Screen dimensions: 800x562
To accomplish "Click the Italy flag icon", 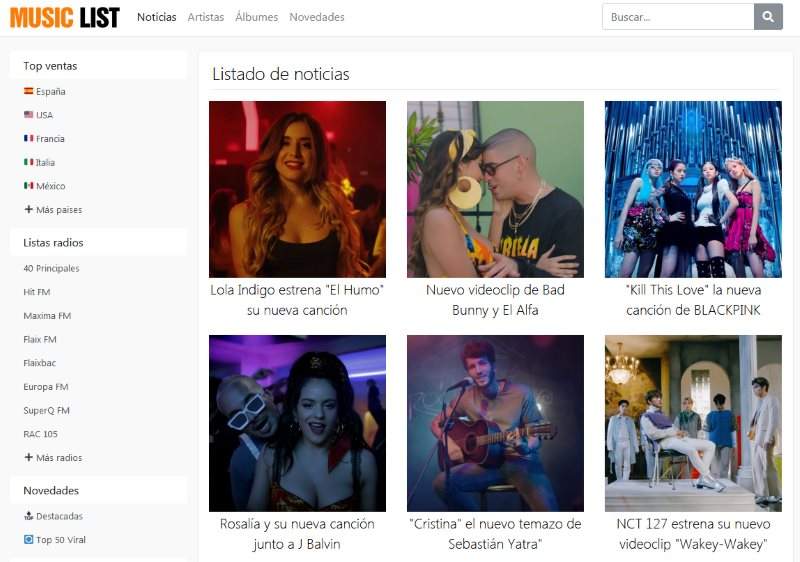I will tap(29, 162).
